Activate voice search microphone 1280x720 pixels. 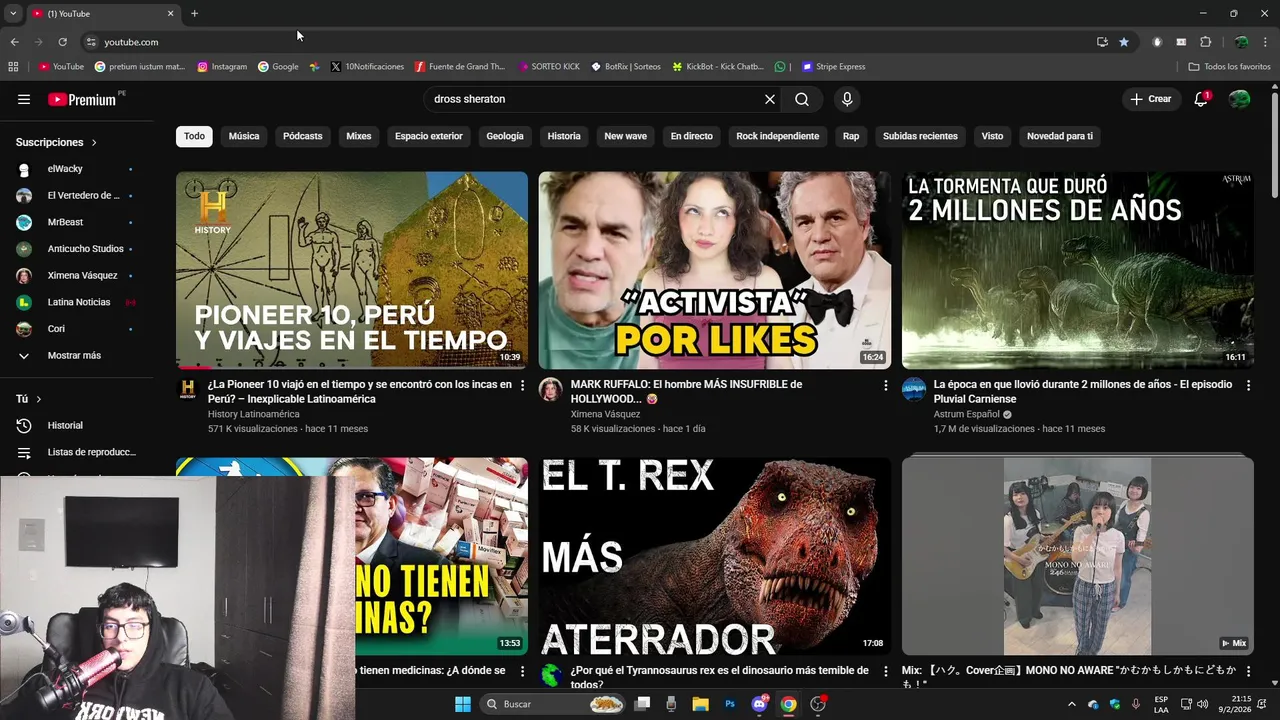(x=847, y=99)
